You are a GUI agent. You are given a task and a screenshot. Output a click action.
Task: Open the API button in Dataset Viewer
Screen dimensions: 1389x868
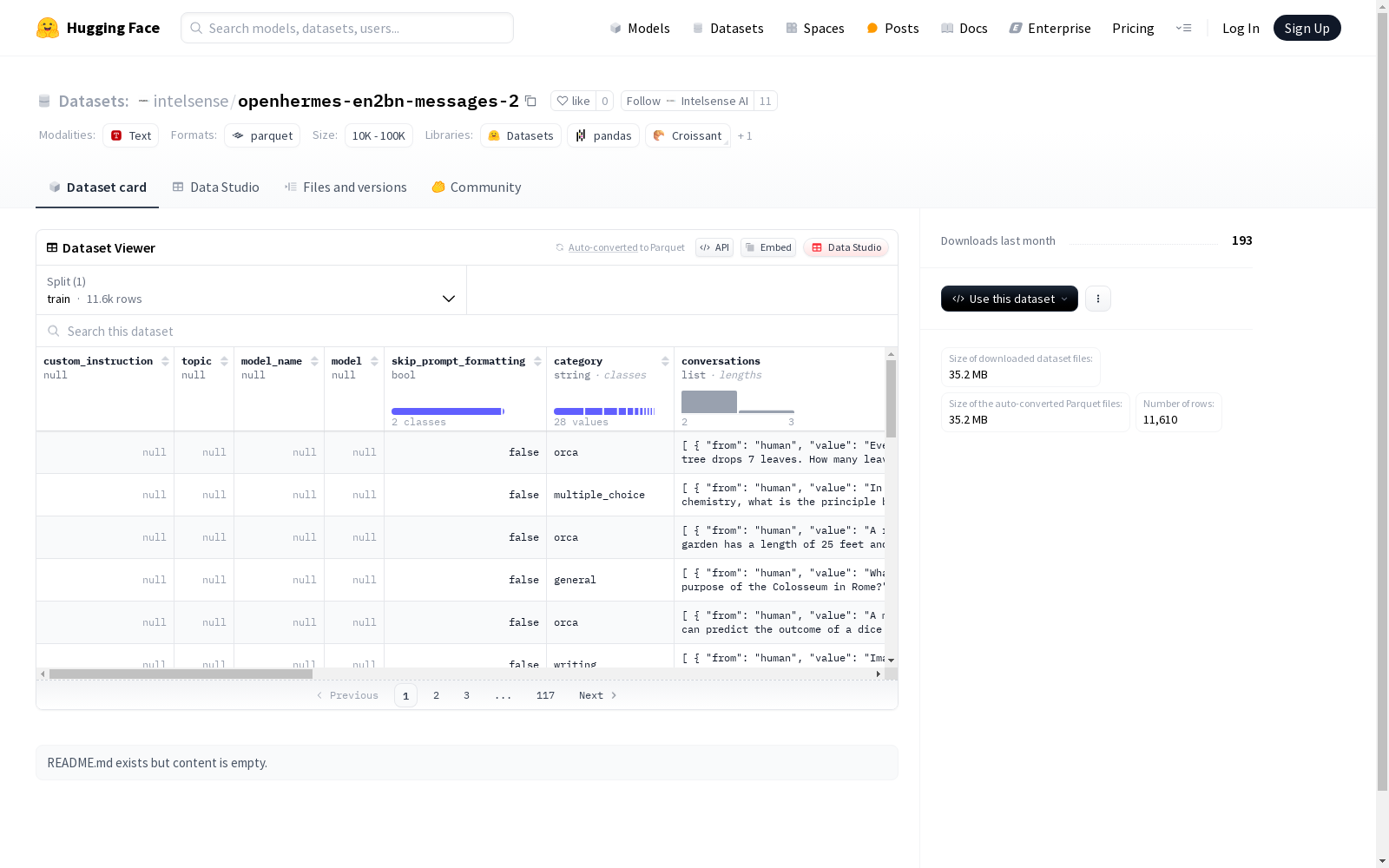pyautogui.click(x=714, y=247)
